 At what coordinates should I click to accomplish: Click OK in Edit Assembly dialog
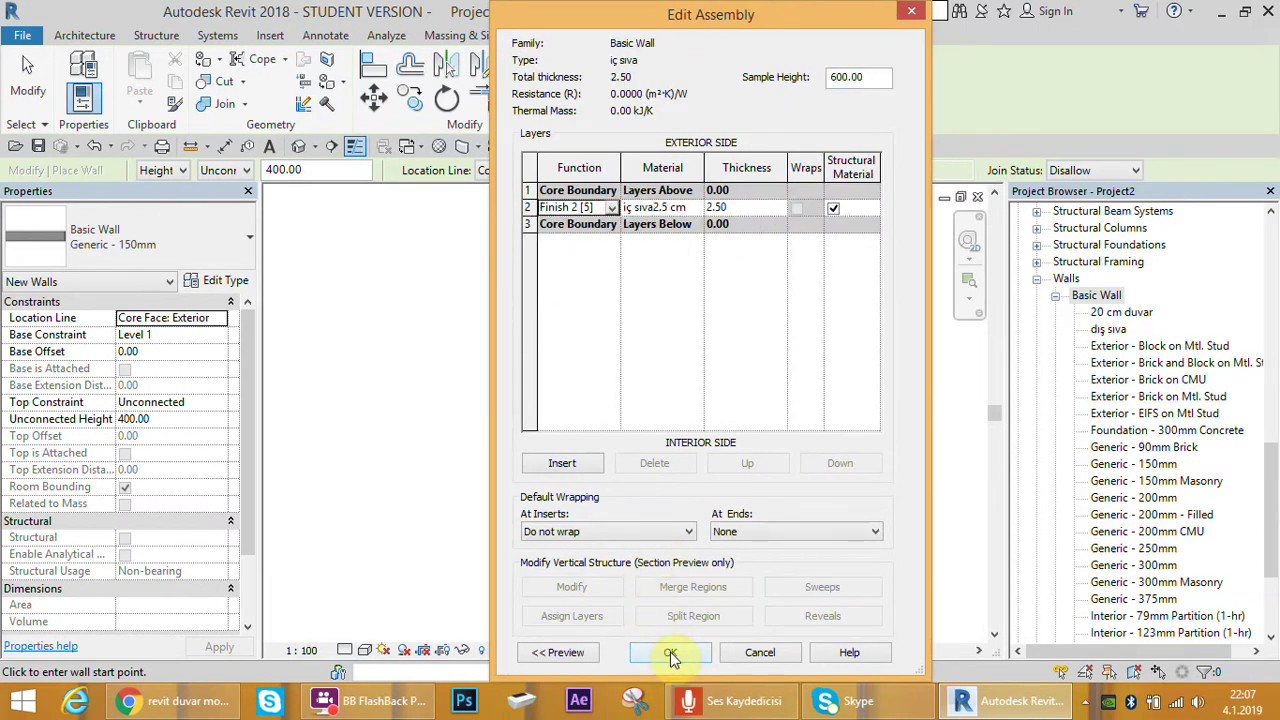670,653
